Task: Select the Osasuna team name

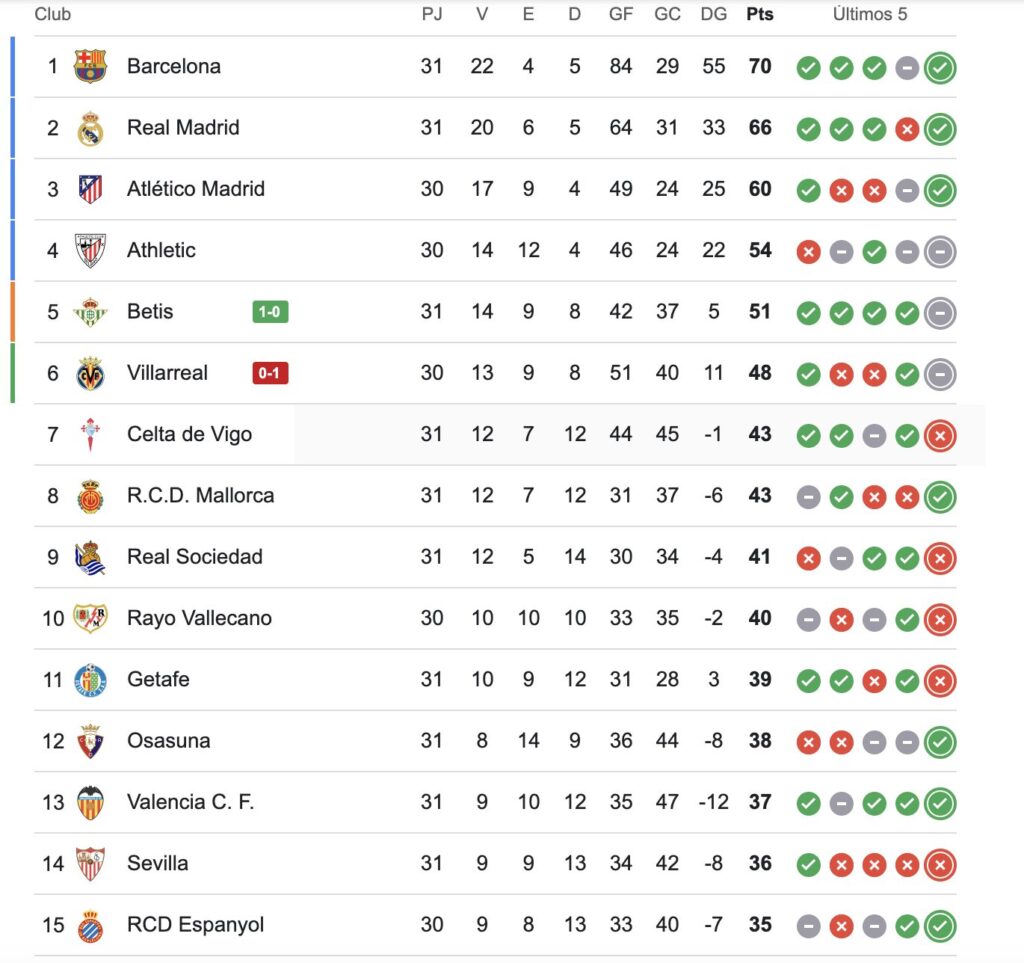Action: pos(168,741)
